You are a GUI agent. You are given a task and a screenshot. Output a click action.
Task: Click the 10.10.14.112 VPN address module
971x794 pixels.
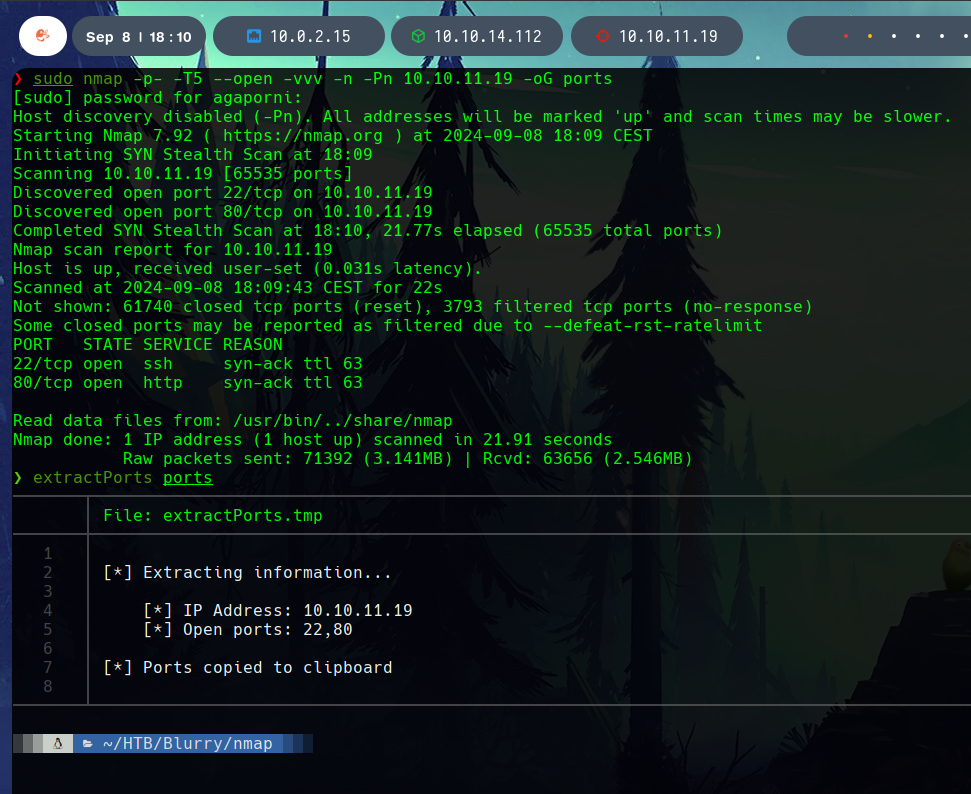coord(487,36)
